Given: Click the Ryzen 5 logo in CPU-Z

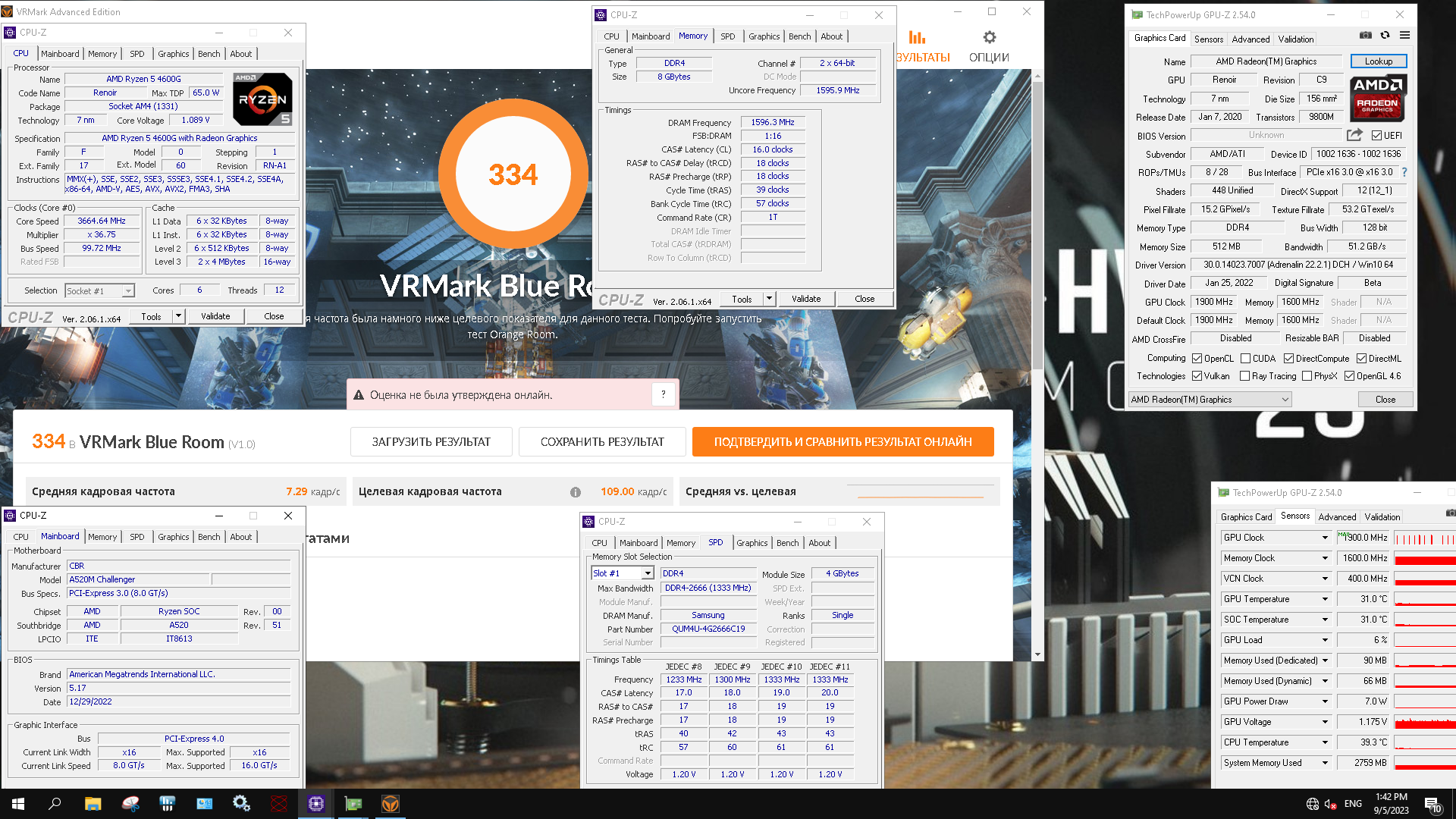Looking at the screenshot, I should click(262, 99).
